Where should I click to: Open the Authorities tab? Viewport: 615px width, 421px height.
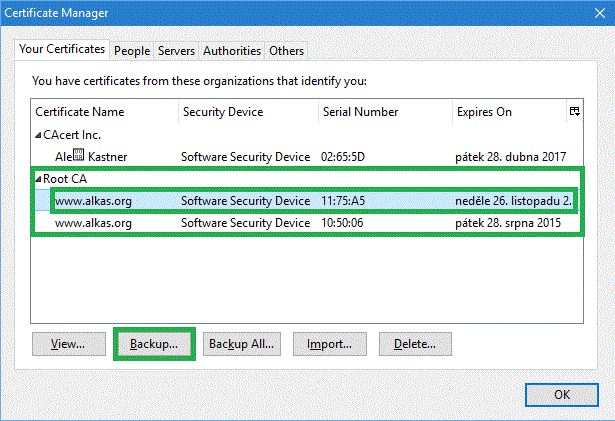(232, 50)
